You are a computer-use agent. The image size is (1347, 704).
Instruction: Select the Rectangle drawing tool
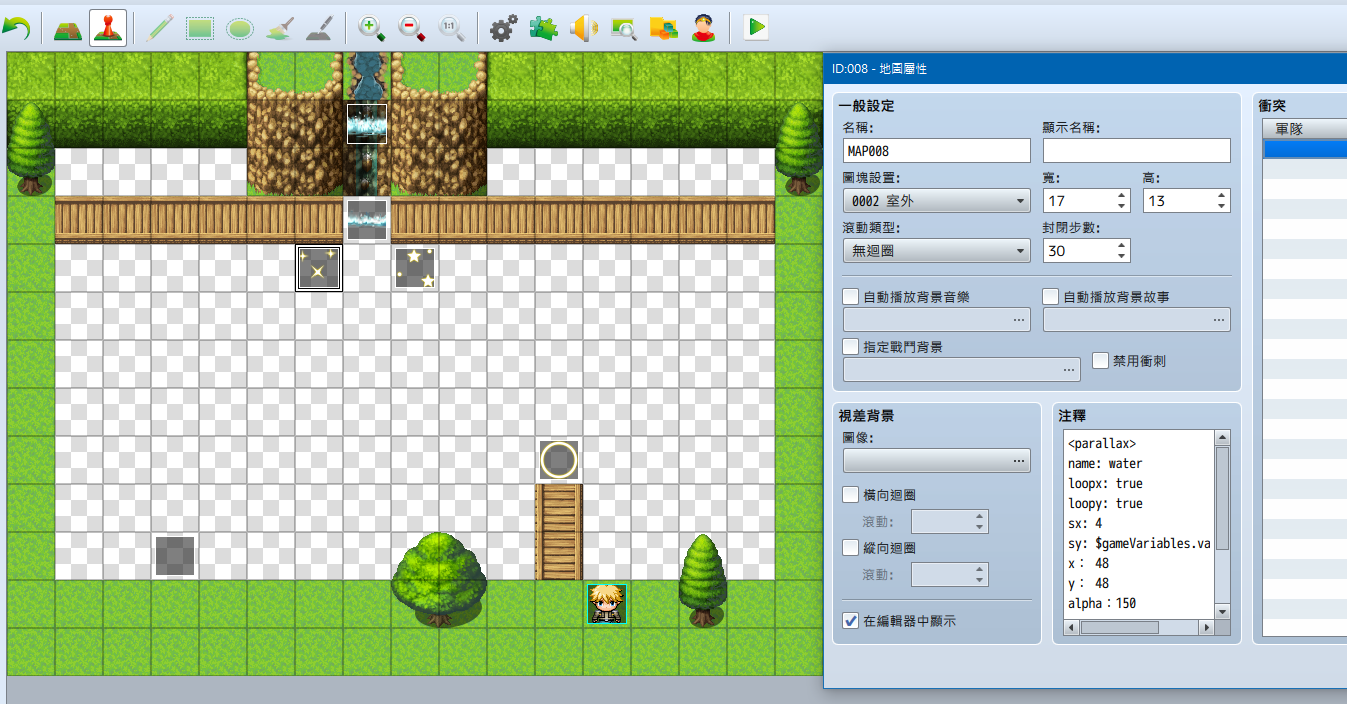pyautogui.click(x=200, y=28)
